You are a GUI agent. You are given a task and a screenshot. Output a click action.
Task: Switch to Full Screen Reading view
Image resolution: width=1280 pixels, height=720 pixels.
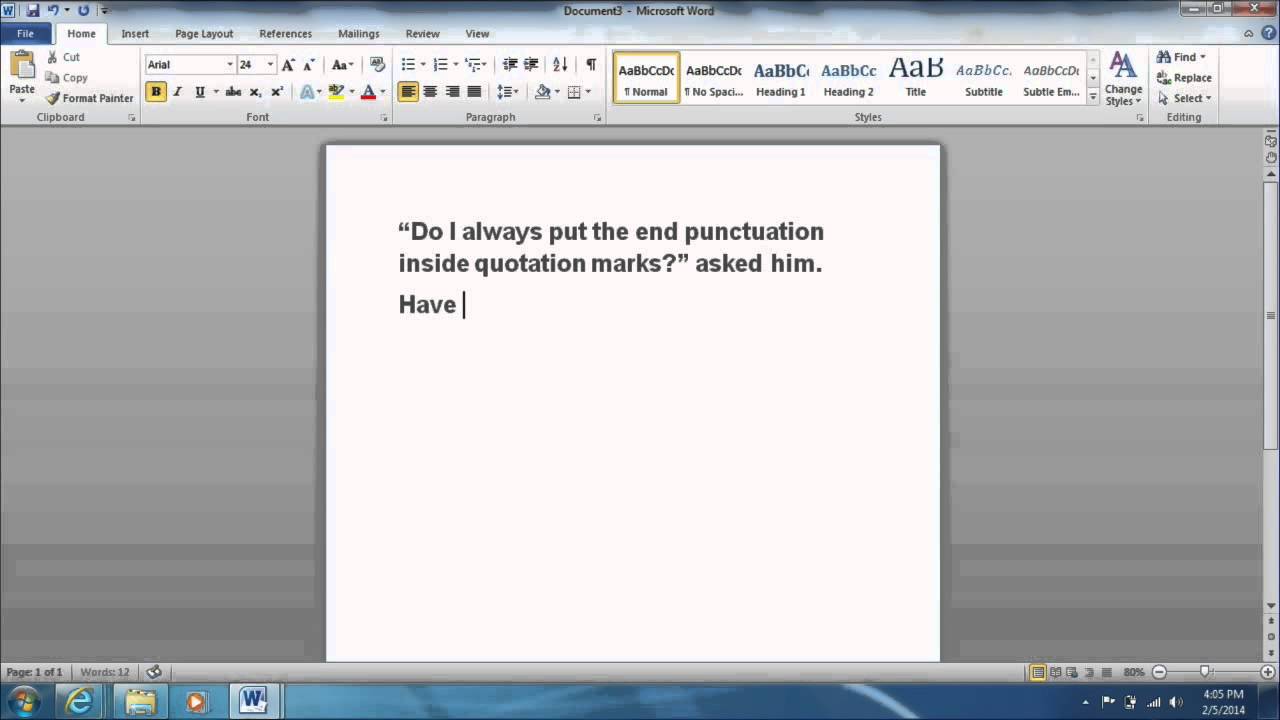click(1055, 672)
